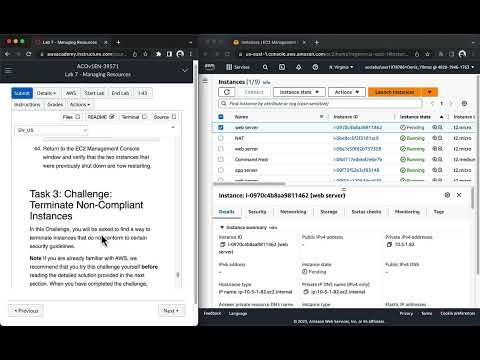Open settings gear in the instance detail panel

point(447,195)
